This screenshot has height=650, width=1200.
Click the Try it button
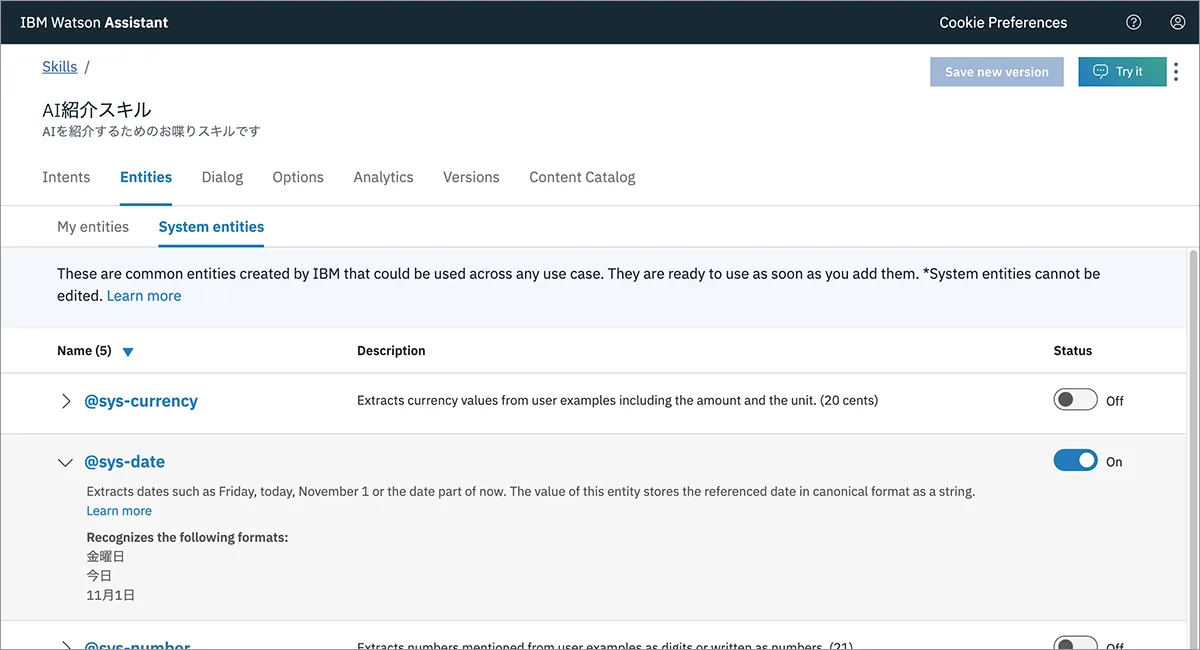click(1122, 72)
